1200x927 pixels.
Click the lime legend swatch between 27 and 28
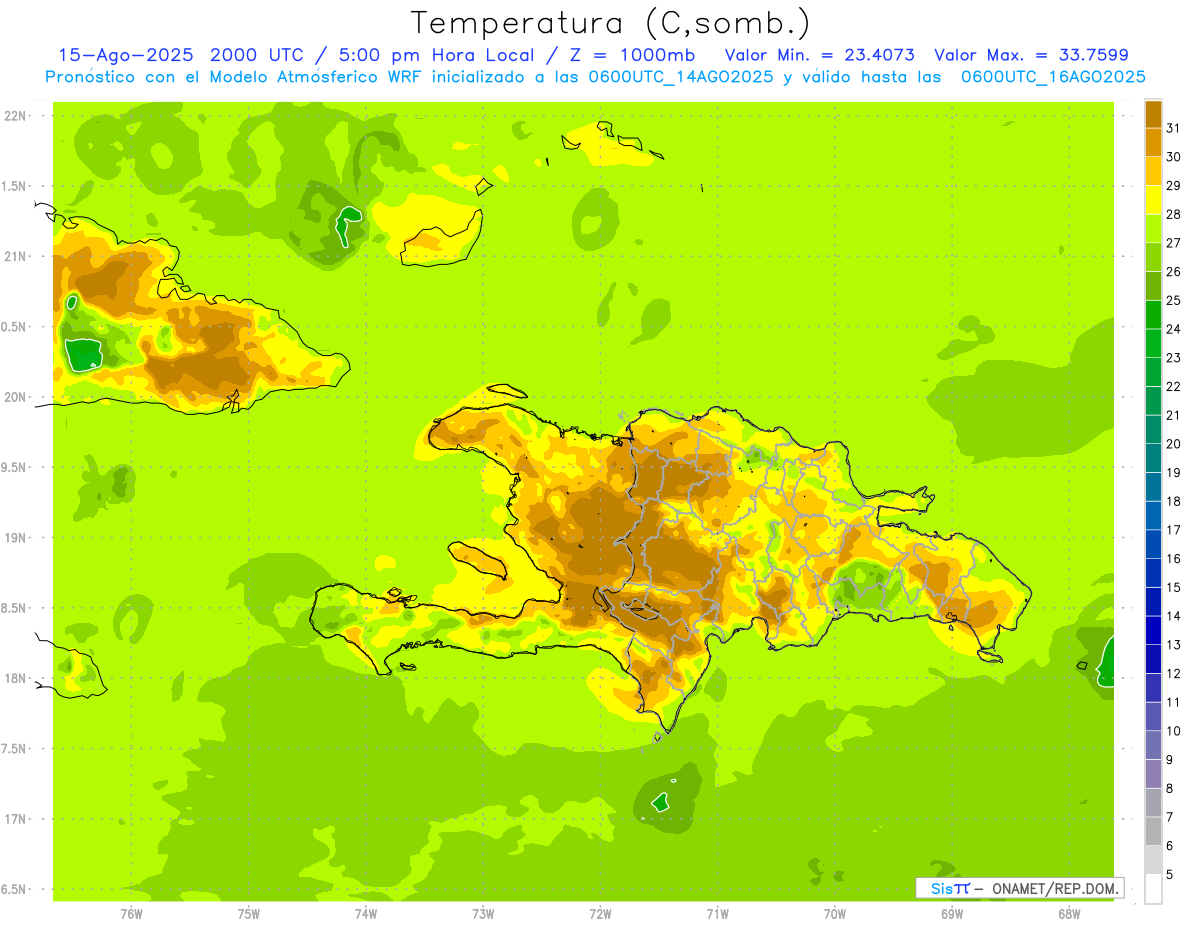pos(1153,228)
